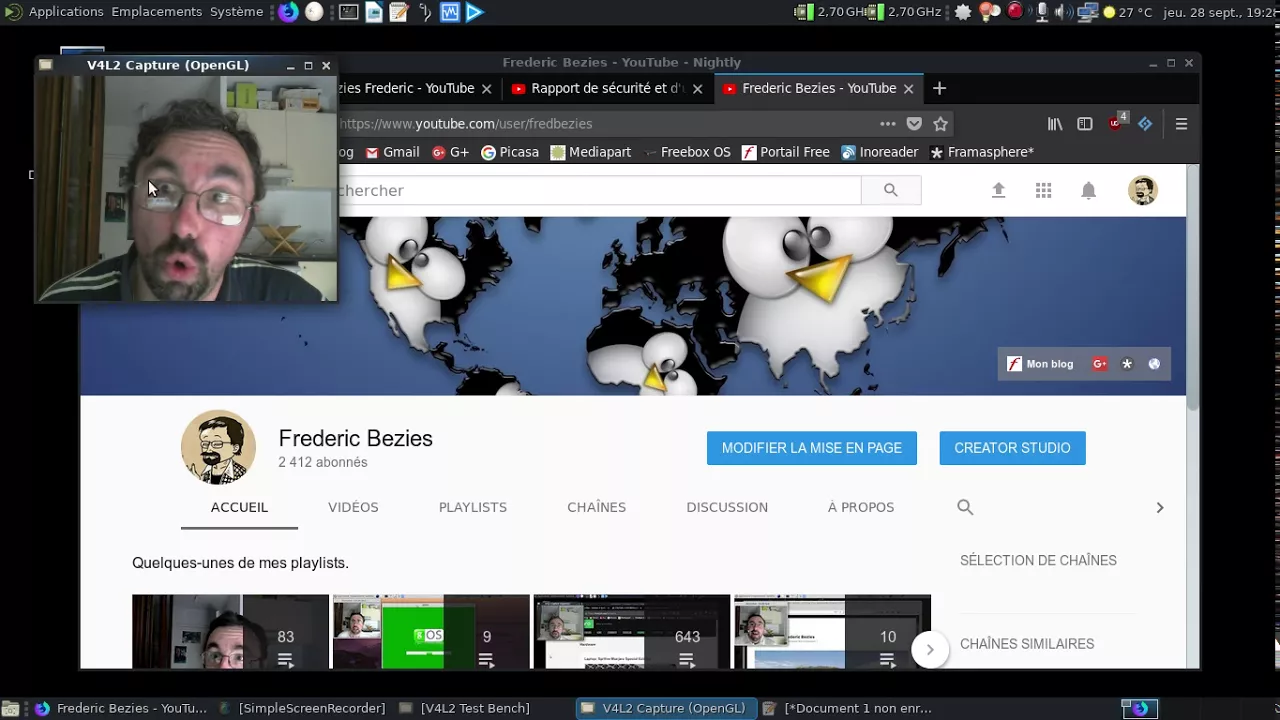Open the Inoreader bookmark
This screenshot has height=720, width=1280.
(880, 152)
